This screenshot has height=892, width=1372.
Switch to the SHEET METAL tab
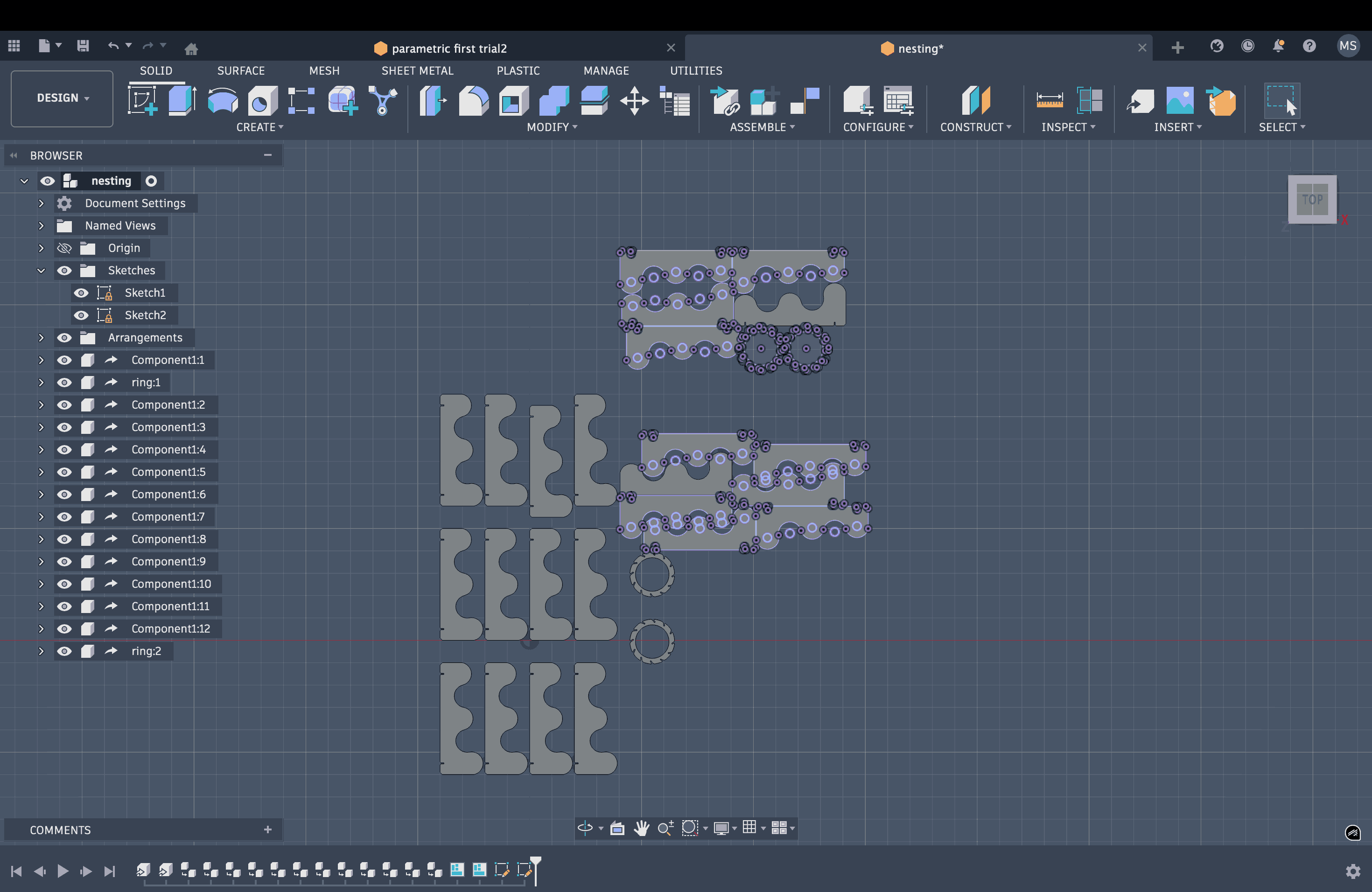pyautogui.click(x=417, y=70)
